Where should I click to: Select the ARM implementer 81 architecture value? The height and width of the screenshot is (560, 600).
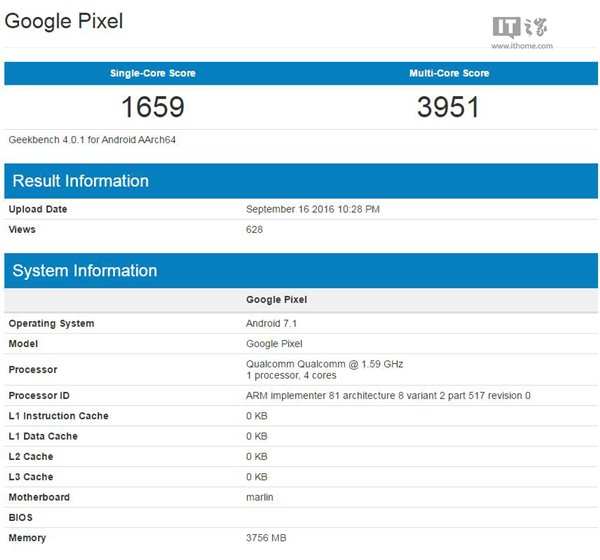tap(388, 395)
